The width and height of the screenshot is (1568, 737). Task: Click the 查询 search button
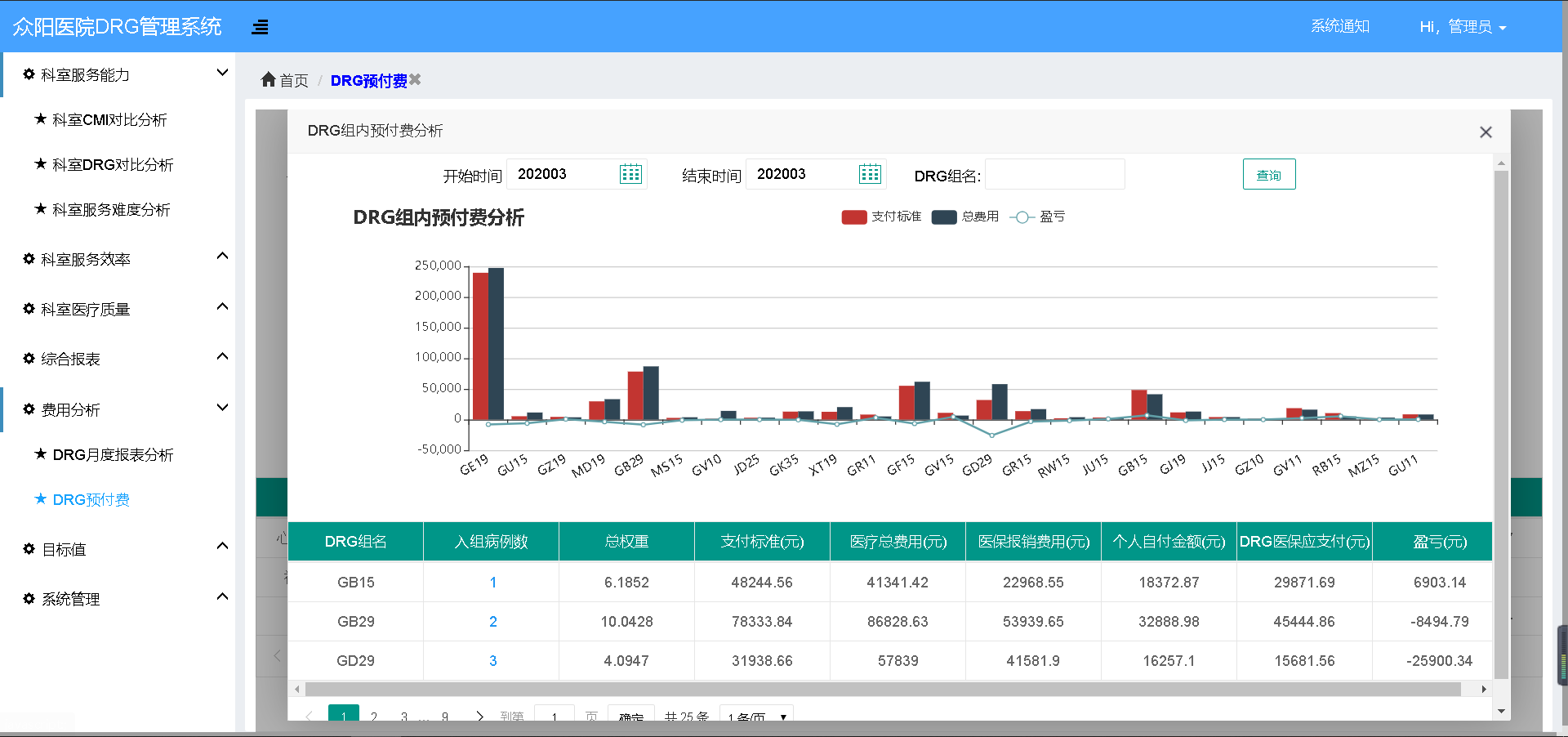[x=1269, y=174]
